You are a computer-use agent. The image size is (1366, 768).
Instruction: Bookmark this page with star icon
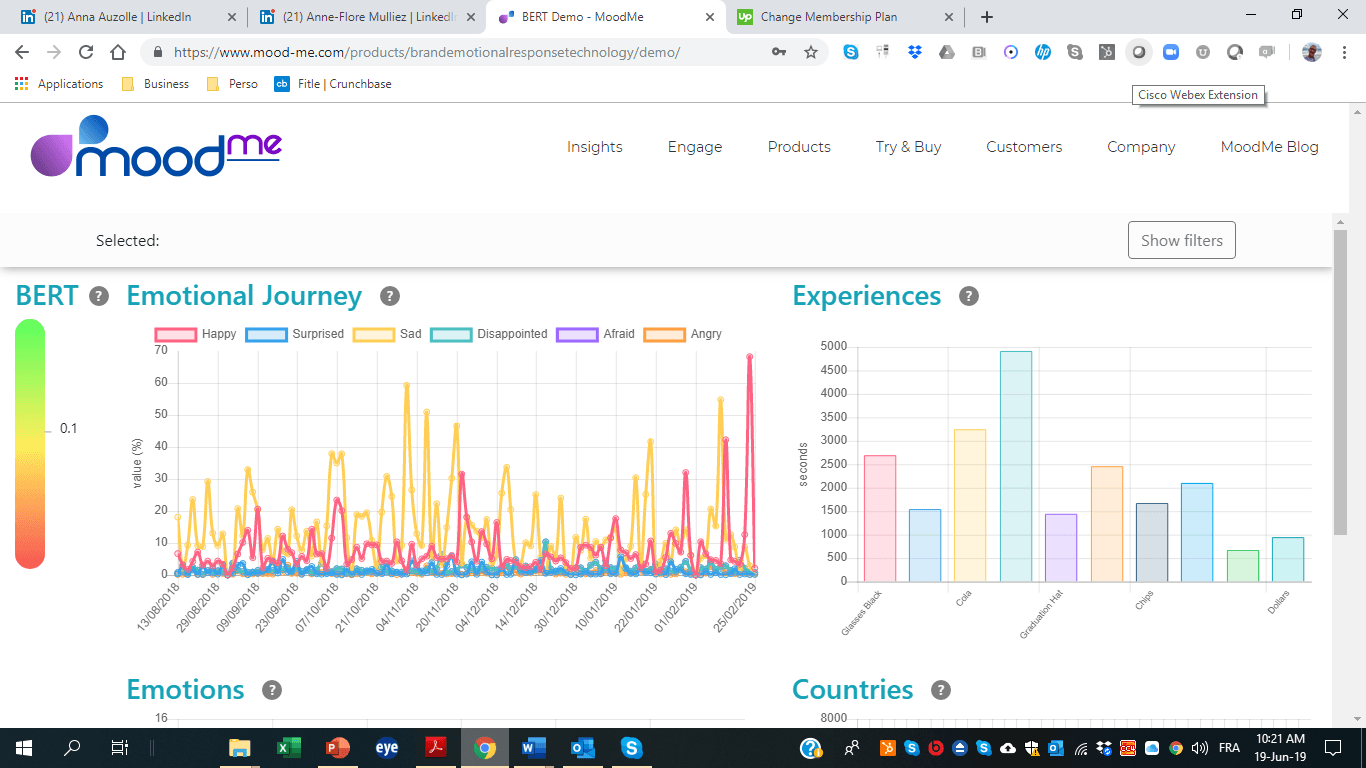[811, 53]
